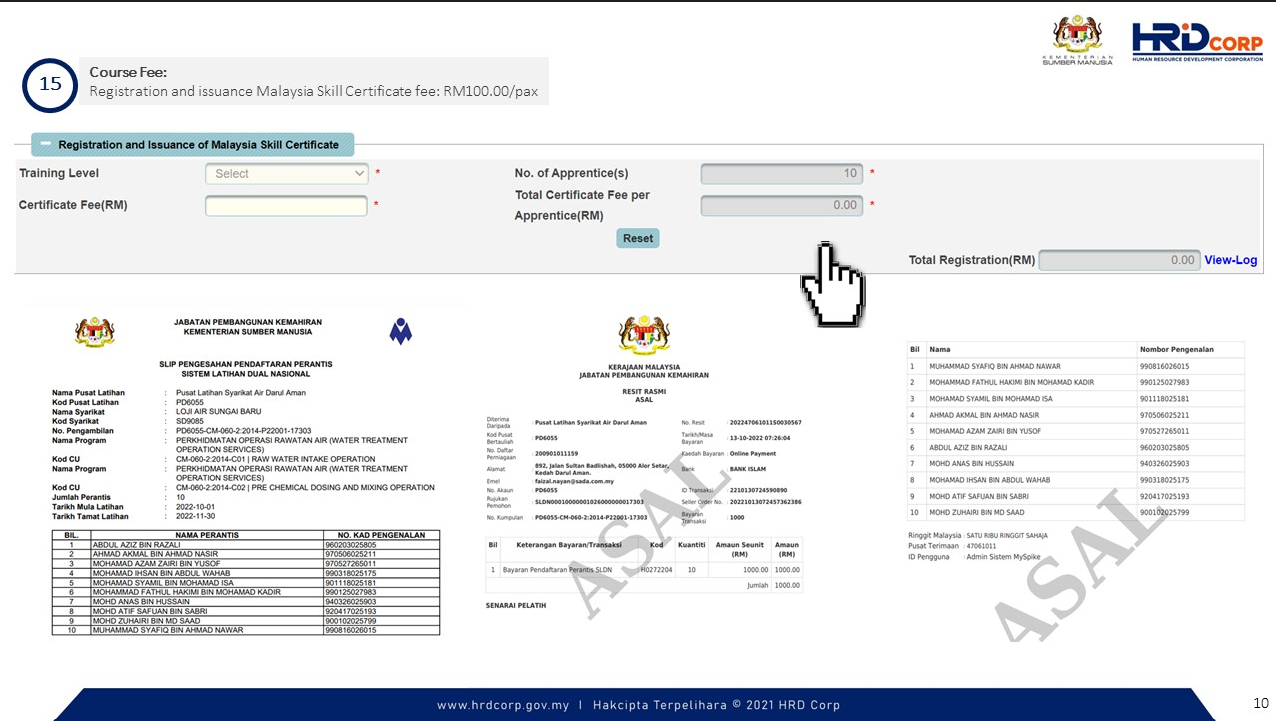1276x721 pixels.
Task: Click the 'LOJI AIR SUNGAI BARU' company name
Action: 218,411
